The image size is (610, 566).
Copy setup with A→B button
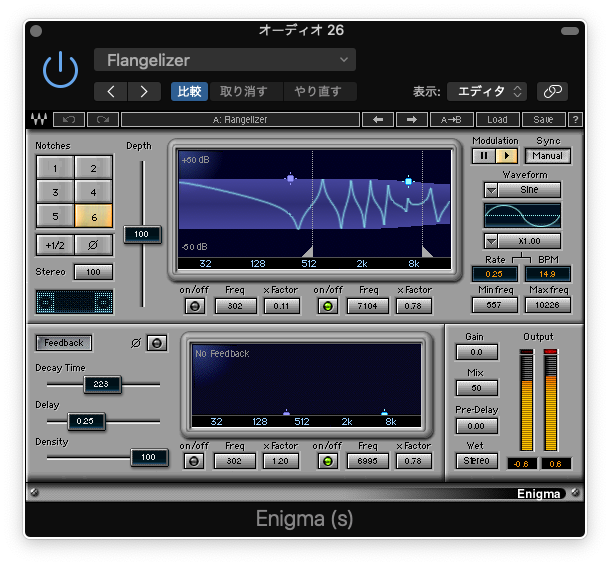coord(452,119)
